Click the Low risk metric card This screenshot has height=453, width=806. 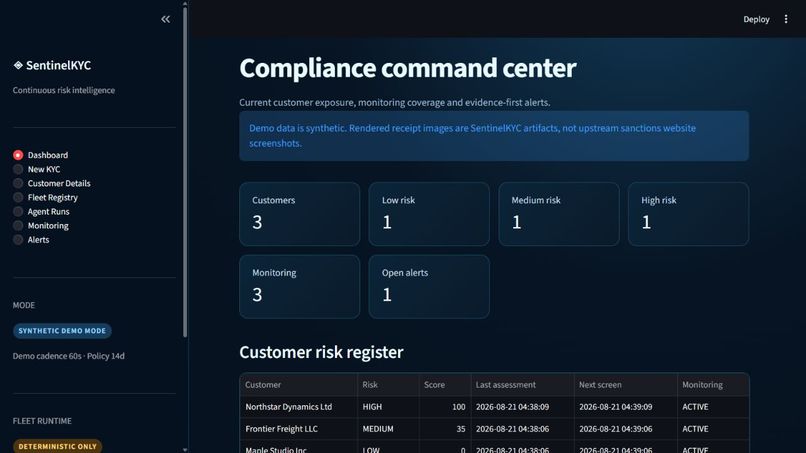[x=429, y=214]
